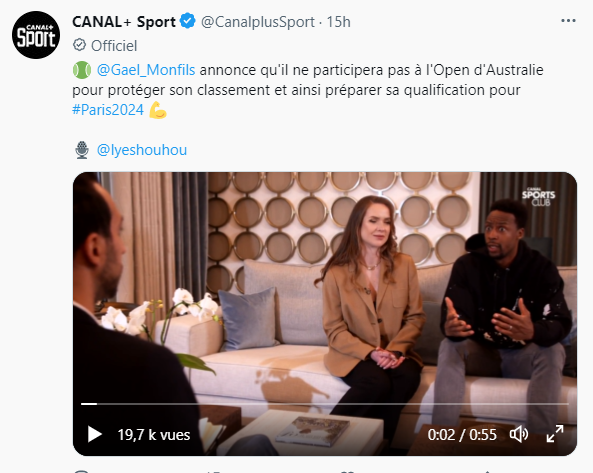Open the CANAL+ Sport profile avatar
The width and height of the screenshot is (593, 473).
pyautogui.click(x=36, y=35)
